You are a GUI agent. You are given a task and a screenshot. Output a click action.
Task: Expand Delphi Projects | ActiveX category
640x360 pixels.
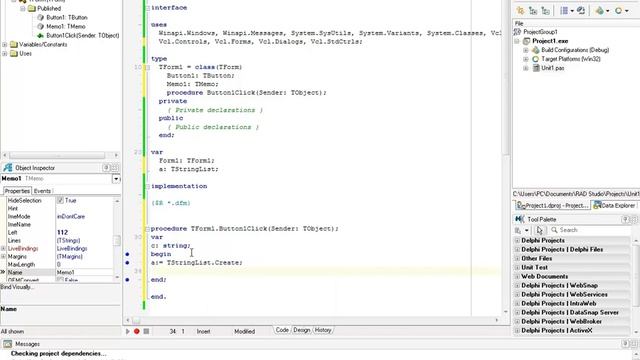pos(517,330)
